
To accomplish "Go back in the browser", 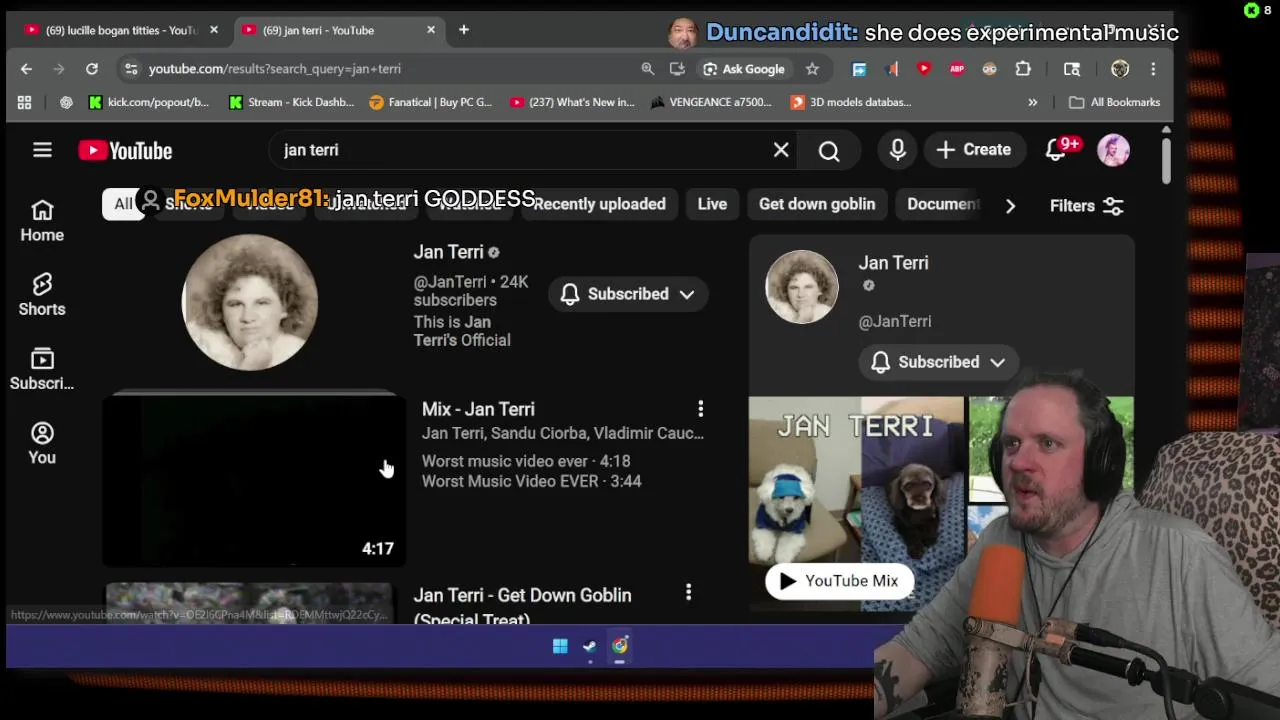I will pyautogui.click(x=26, y=69).
